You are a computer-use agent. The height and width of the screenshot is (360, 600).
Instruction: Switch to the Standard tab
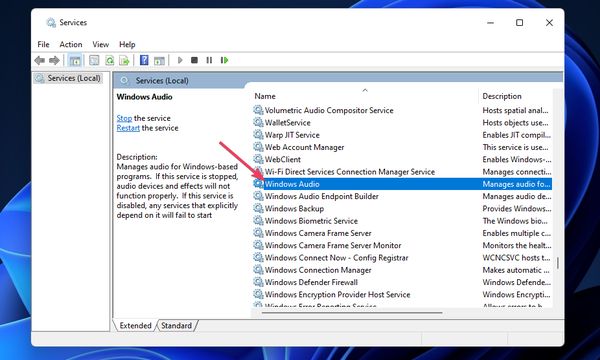point(176,326)
